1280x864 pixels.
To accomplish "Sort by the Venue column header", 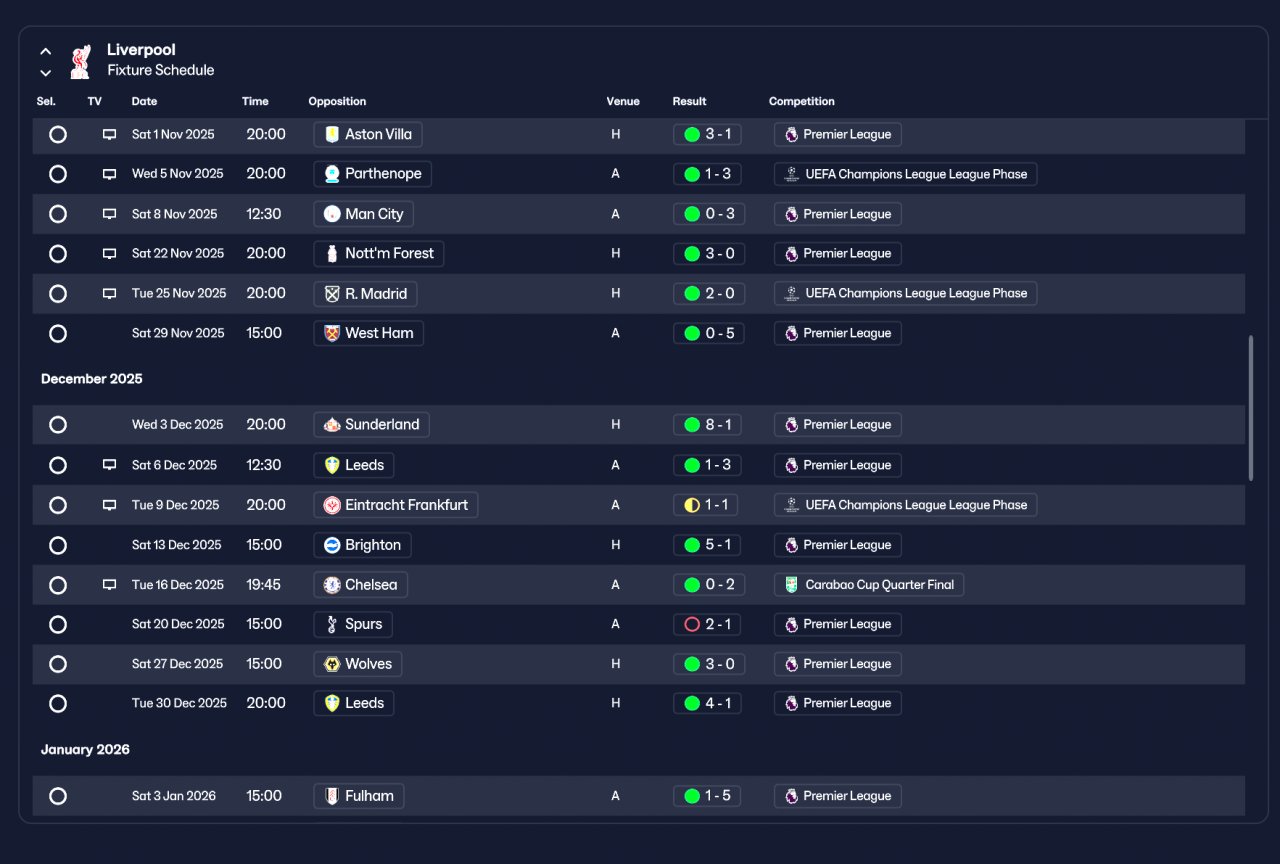I will click(x=623, y=102).
